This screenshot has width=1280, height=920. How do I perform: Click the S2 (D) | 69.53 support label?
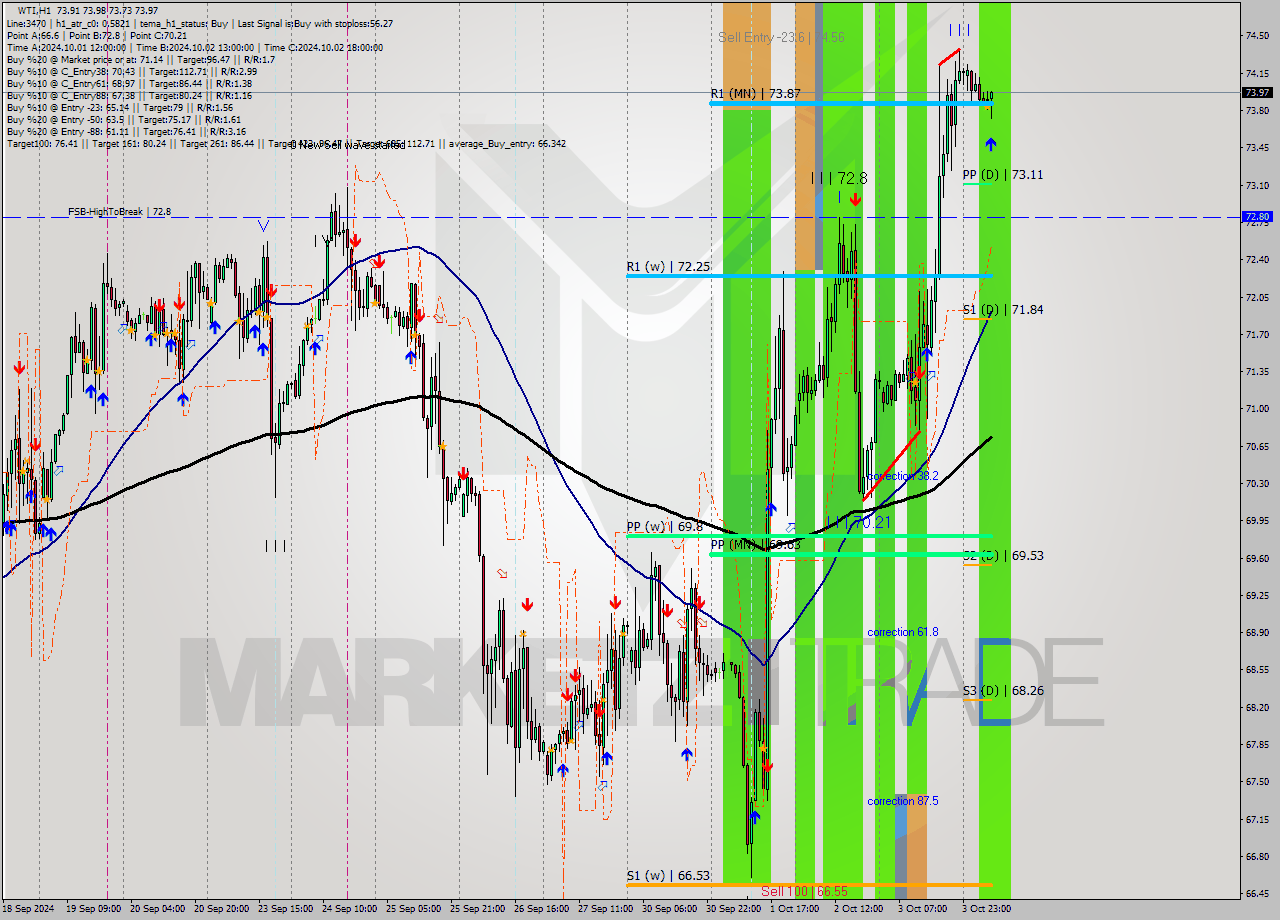click(x=1002, y=554)
